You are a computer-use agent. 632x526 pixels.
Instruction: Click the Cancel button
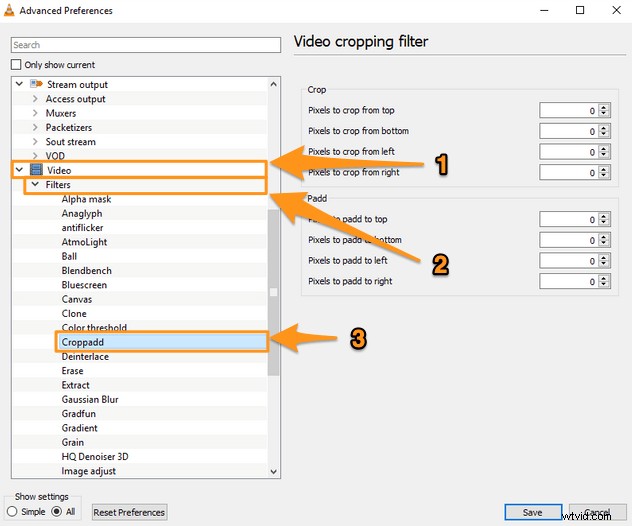(x=597, y=512)
